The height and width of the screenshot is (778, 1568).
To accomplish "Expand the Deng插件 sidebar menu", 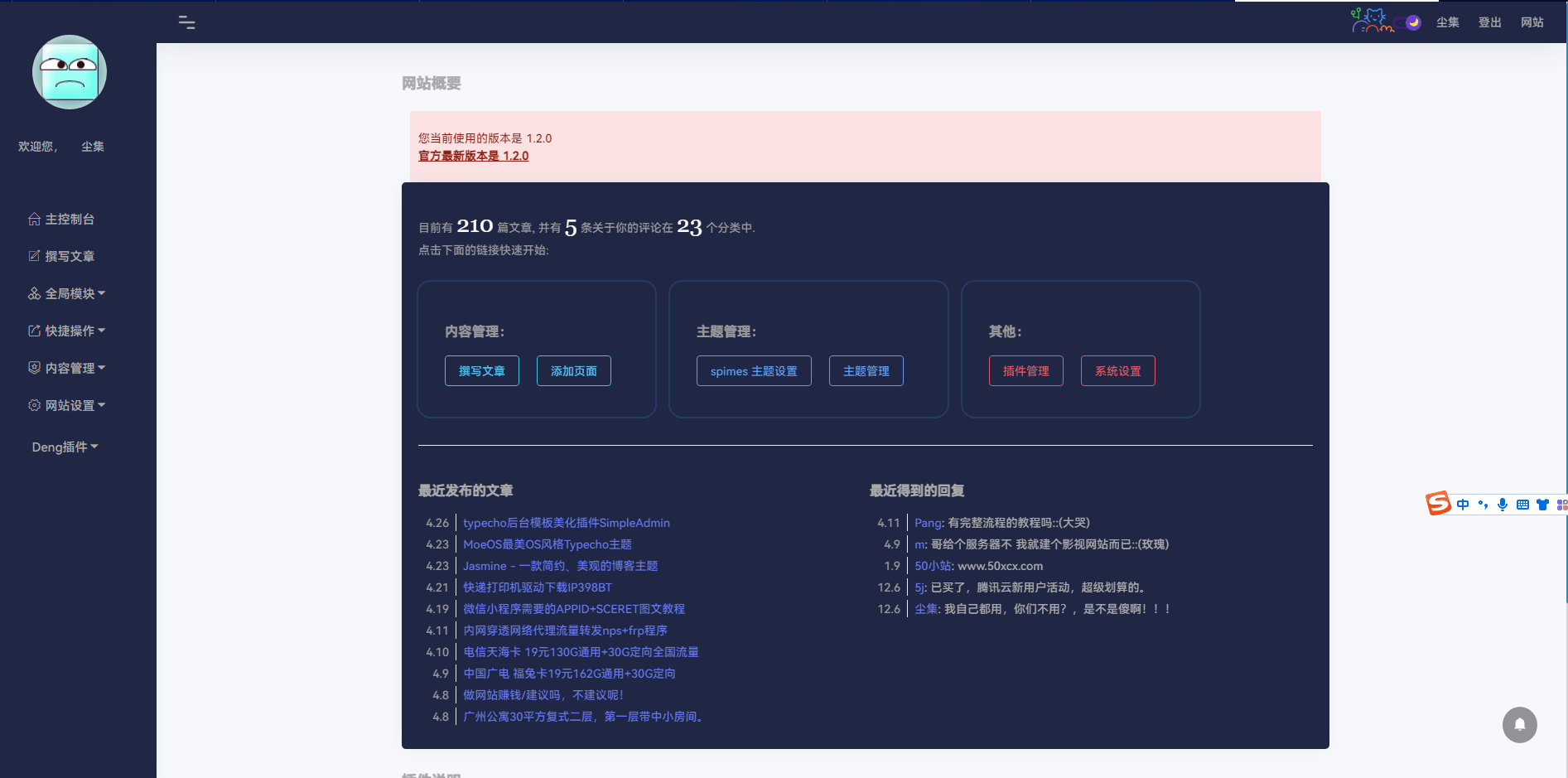I will [65, 447].
